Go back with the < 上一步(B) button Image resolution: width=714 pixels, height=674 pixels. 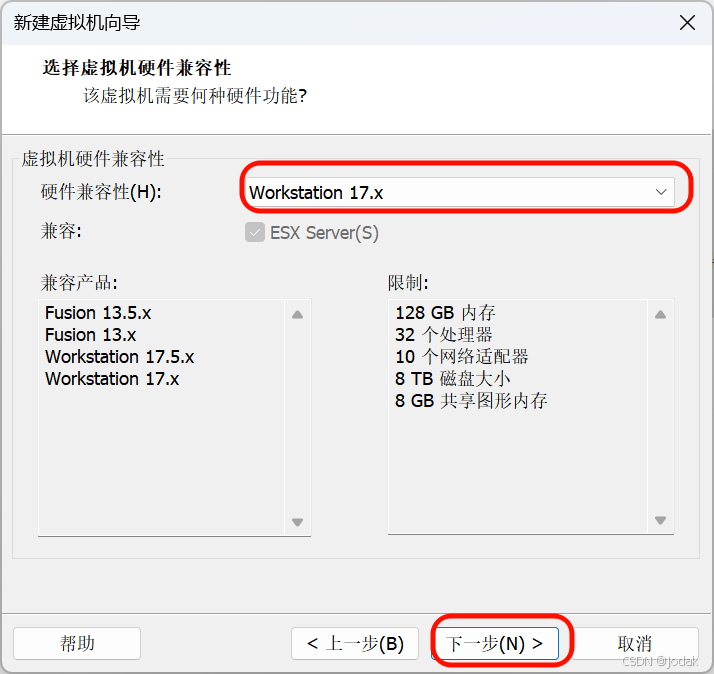tap(355, 643)
